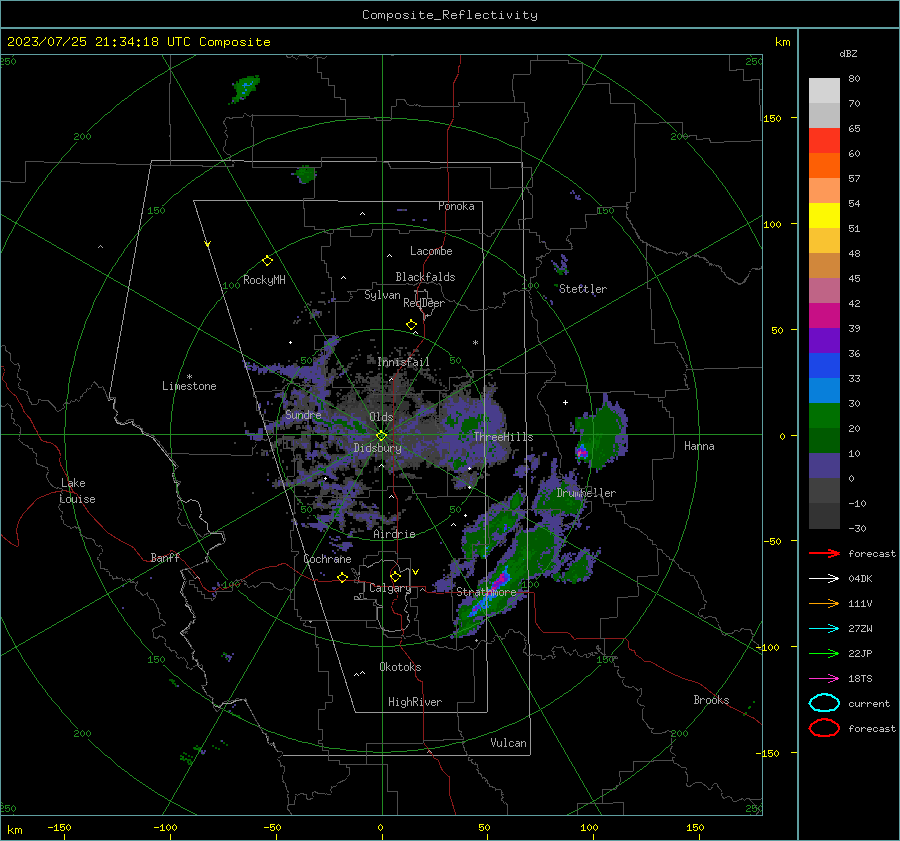Click the green 22JP arrow icon
The height and width of the screenshot is (841, 900).
tap(824, 653)
